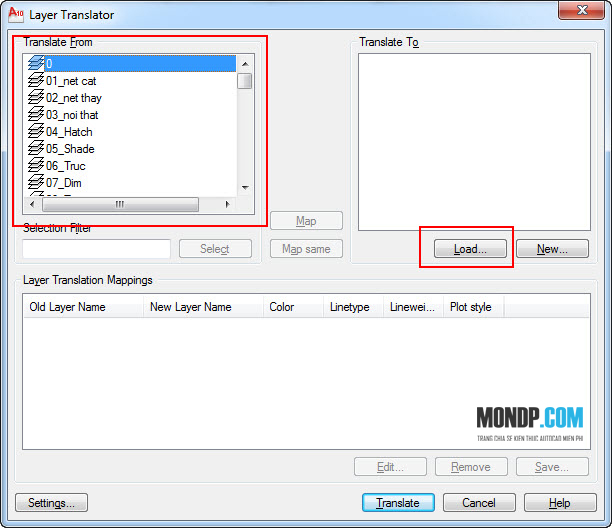612x528 pixels.
Task: Click the layer icon next to 02_net thay
Action: (36, 97)
